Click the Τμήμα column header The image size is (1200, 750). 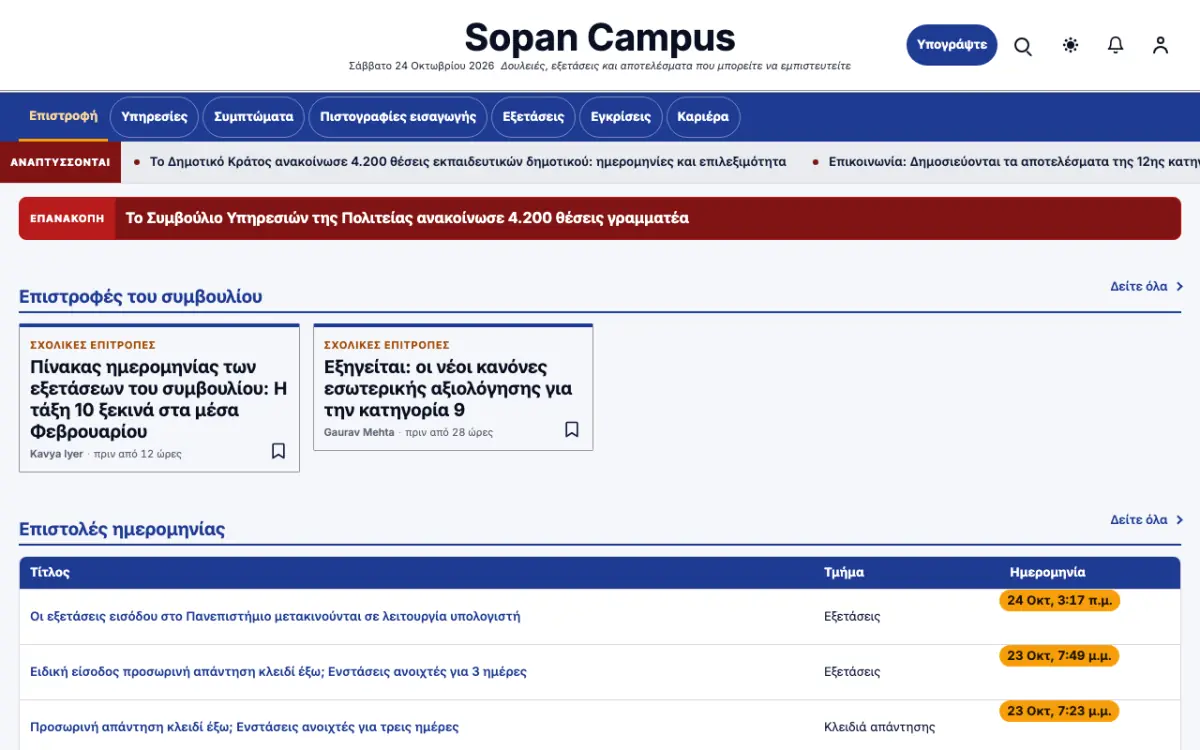point(844,572)
